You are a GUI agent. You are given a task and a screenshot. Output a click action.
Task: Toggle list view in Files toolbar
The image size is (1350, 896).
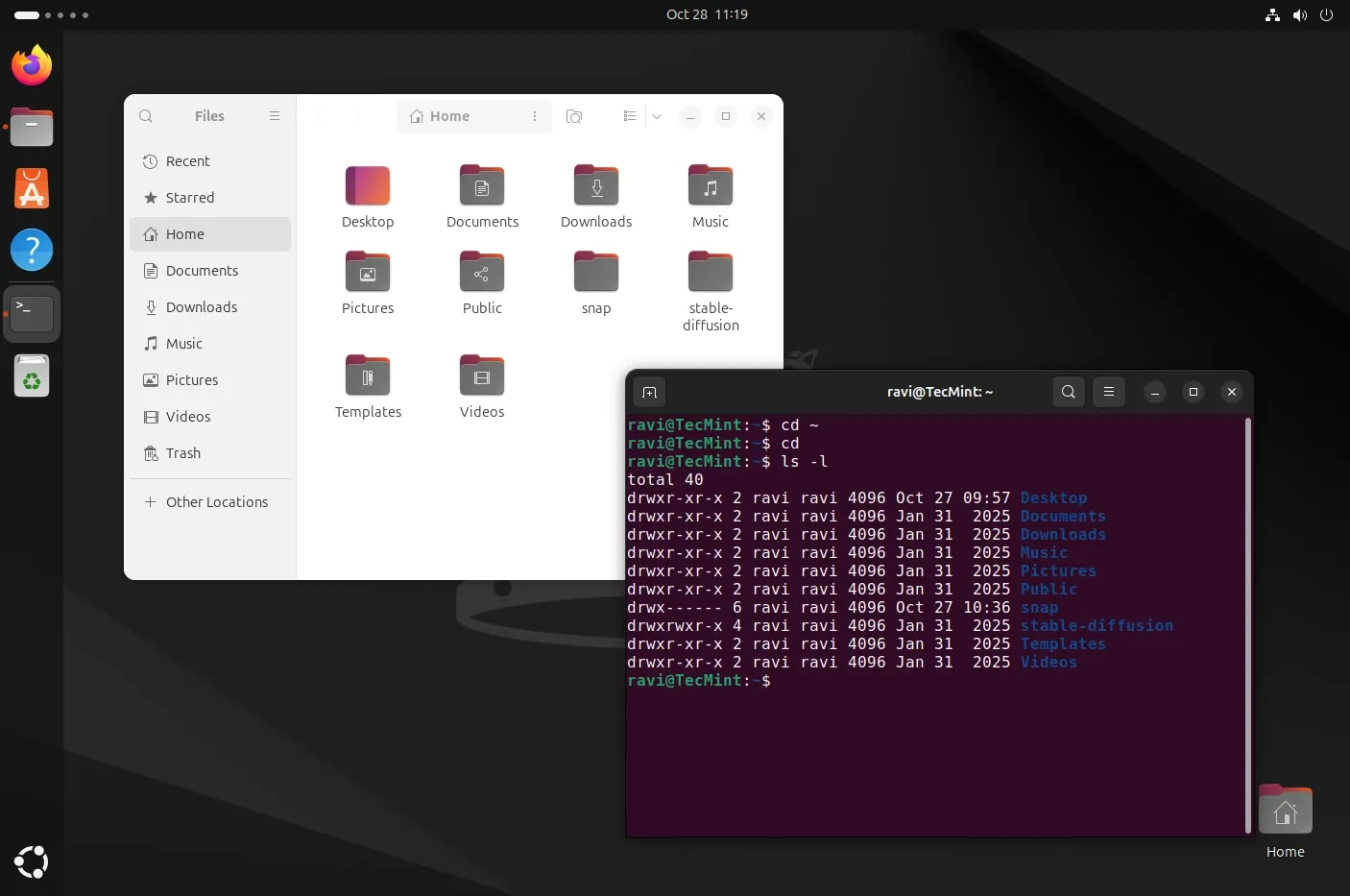coord(630,116)
